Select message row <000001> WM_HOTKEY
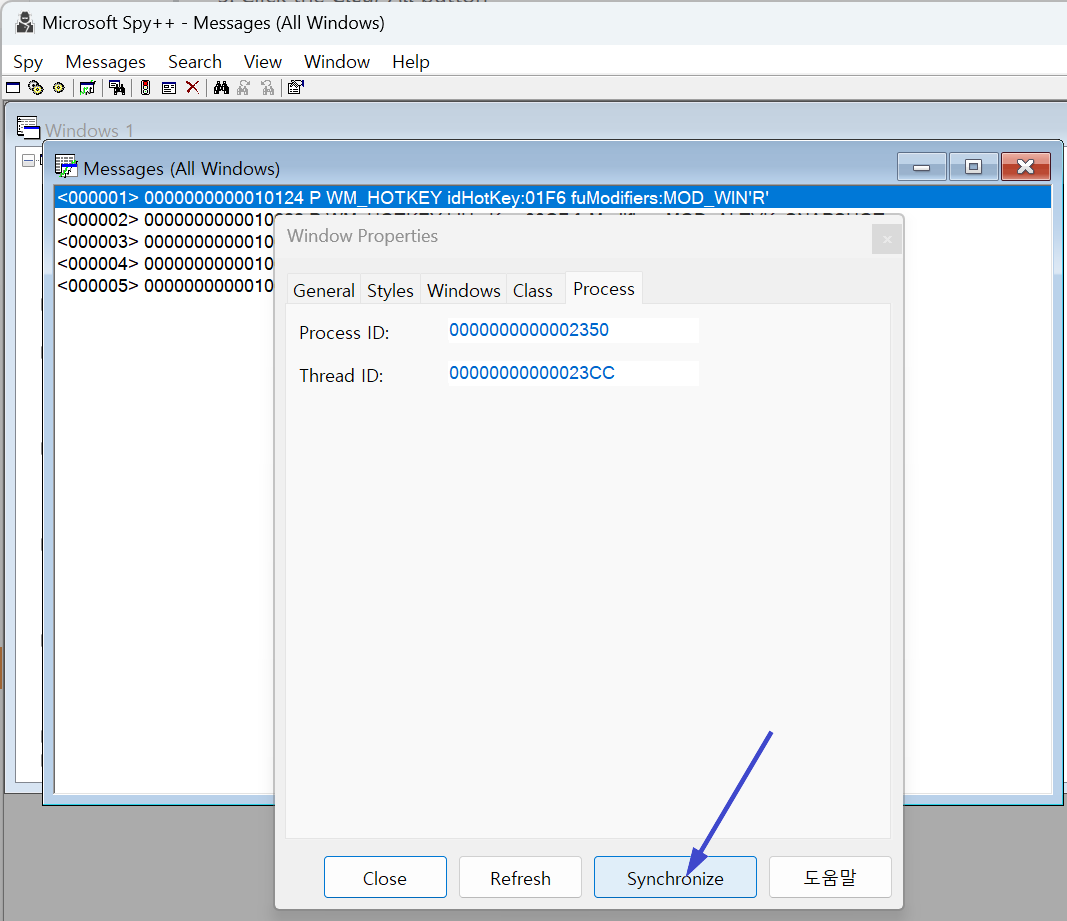 [553, 197]
